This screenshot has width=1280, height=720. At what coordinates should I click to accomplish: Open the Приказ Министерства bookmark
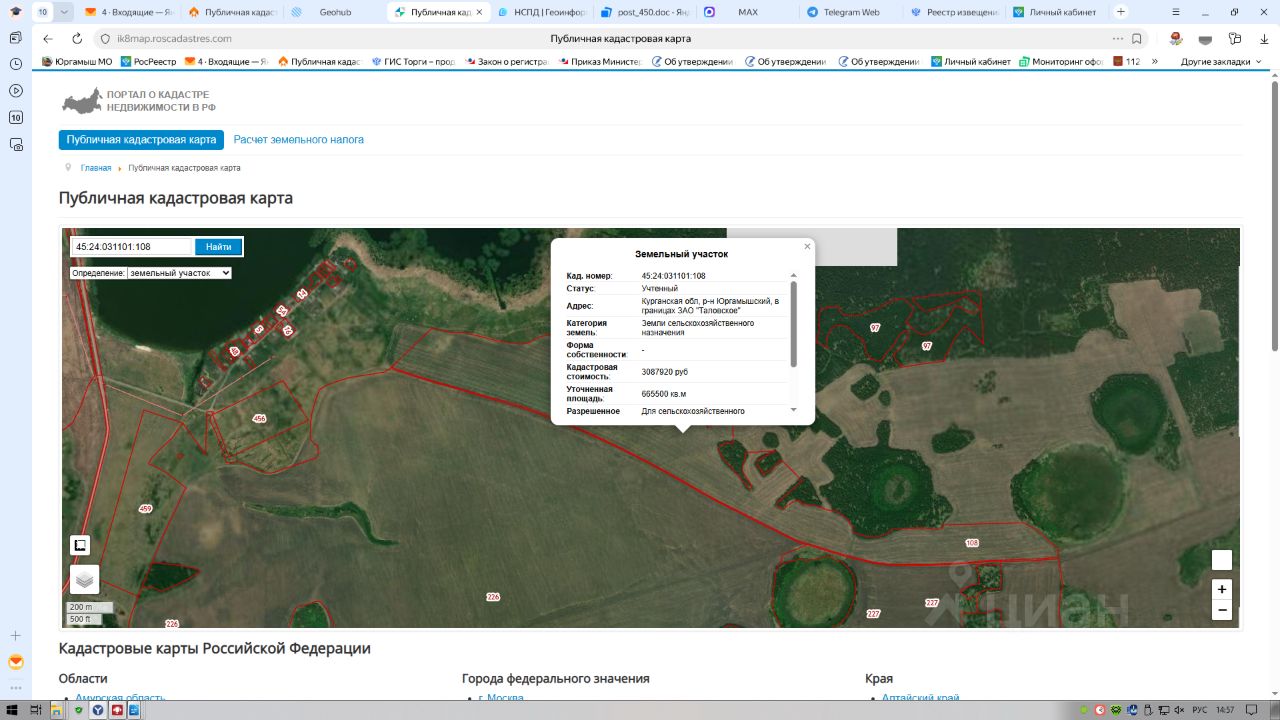pyautogui.click(x=599, y=61)
